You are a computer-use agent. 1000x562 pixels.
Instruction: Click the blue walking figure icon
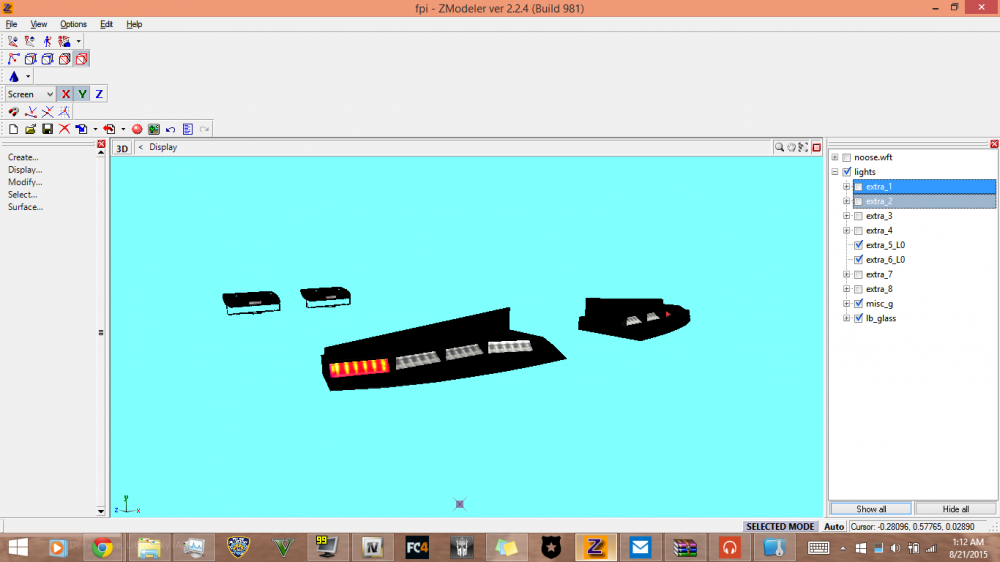tap(47, 41)
